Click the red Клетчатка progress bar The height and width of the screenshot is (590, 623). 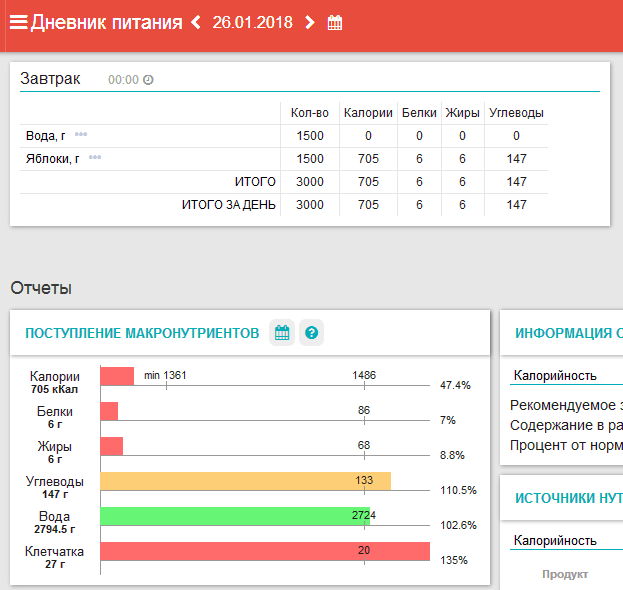point(265,551)
